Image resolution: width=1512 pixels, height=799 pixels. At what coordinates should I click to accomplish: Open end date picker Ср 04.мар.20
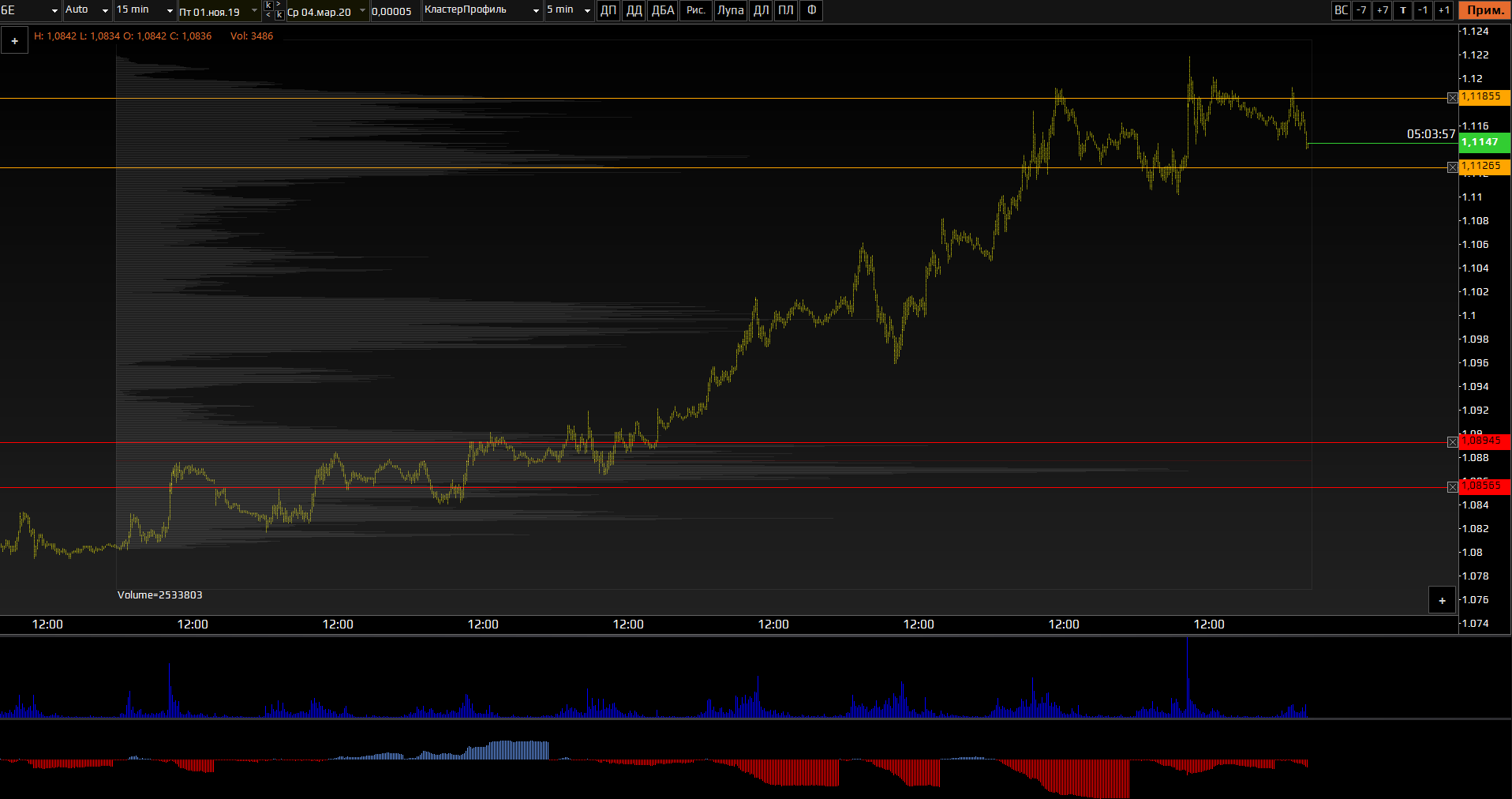pyautogui.click(x=327, y=11)
